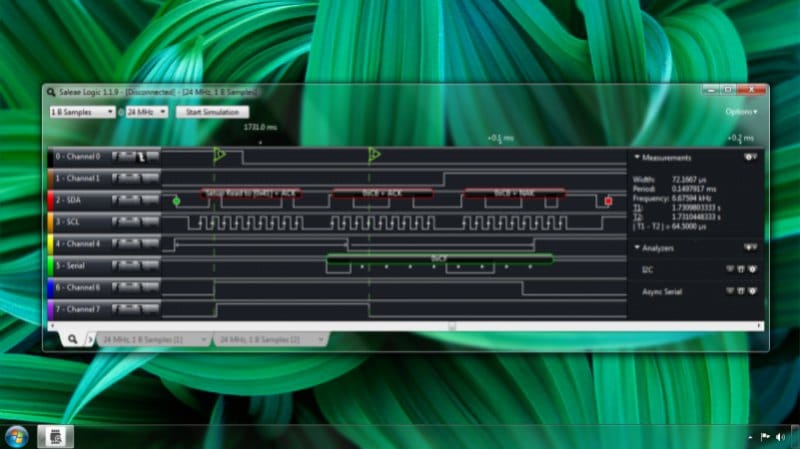The height and width of the screenshot is (449, 800).
Task: Click the +0.1 ms time ruler label
Action: coord(501,138)
